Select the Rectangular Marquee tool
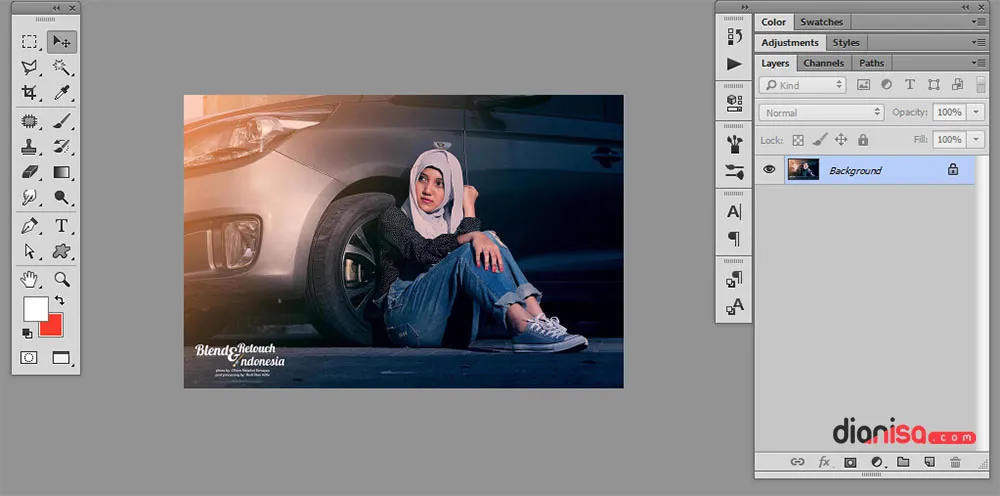This screenshot has height=496, width=1000. point(29,43)
